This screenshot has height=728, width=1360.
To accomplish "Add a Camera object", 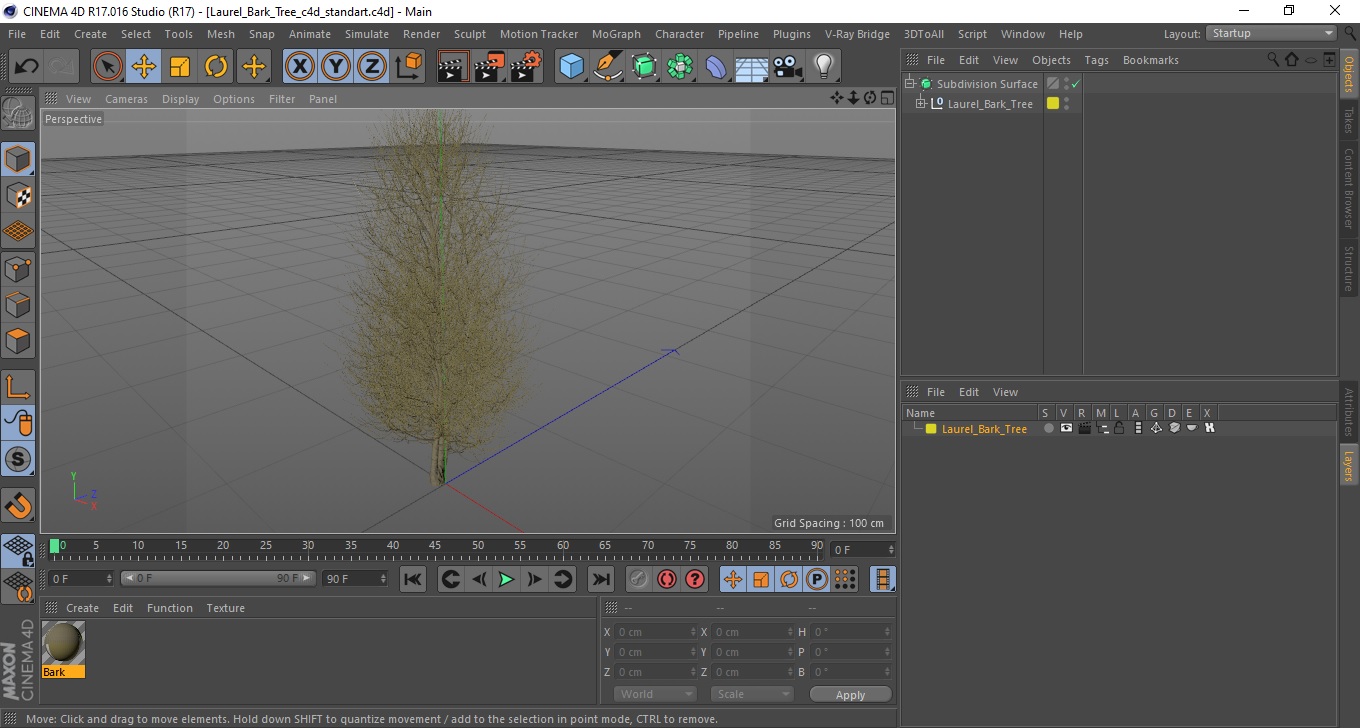I will click(788, 67).
